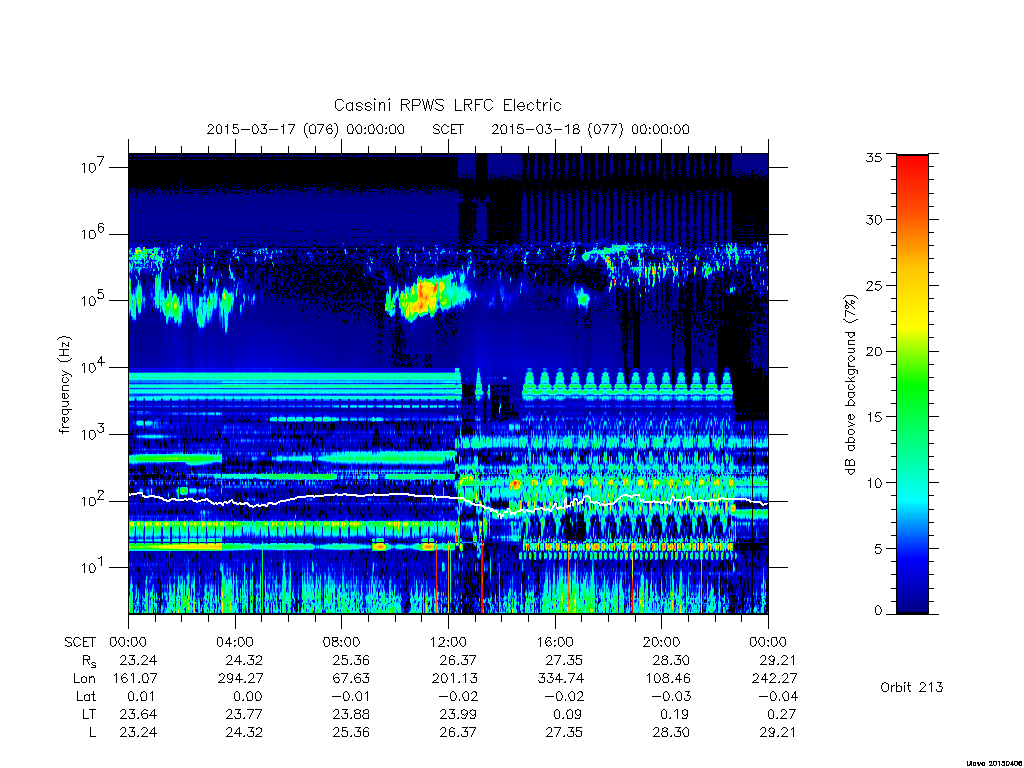The width and height of the screenshot is (1024, 768).
Task: Click the 0 tick label on color bar
Action: (x=877, y=610)
